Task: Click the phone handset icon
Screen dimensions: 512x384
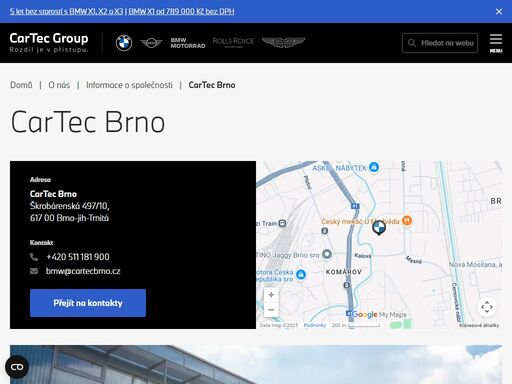Action: pos(34,257)
